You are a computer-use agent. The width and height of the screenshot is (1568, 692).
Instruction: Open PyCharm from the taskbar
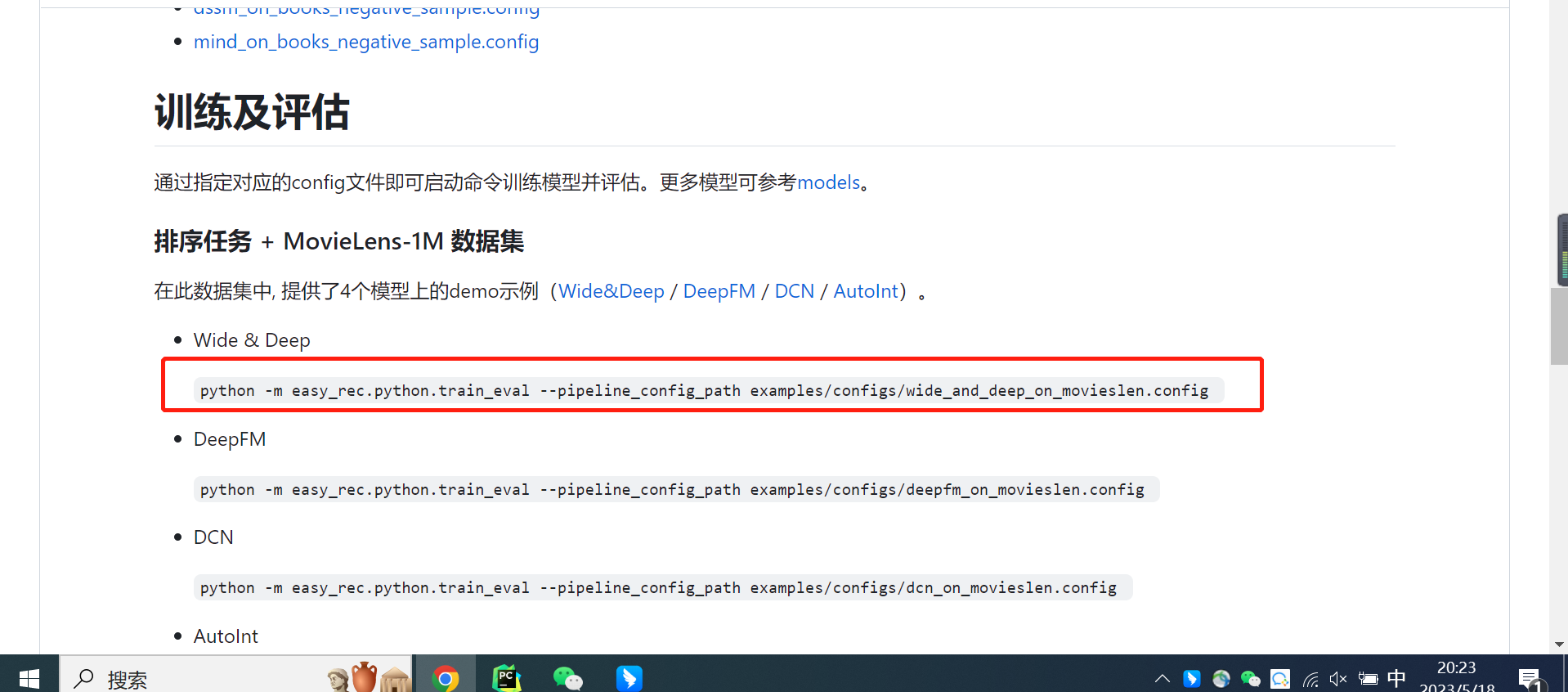point(507,677)
